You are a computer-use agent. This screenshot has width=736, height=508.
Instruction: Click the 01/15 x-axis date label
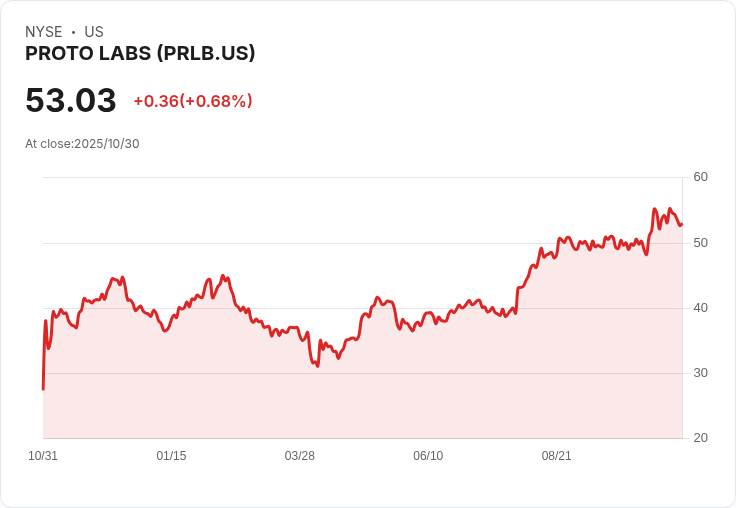[x=171, y=455]
